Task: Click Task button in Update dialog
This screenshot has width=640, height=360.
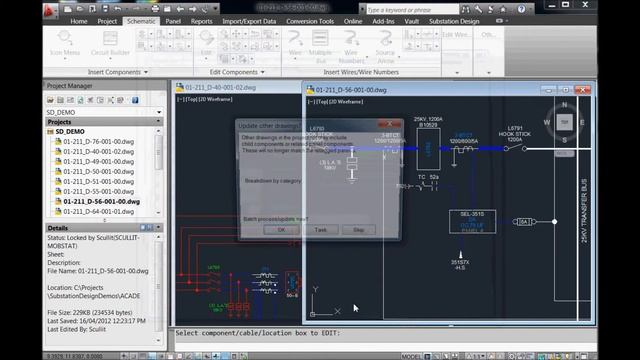Action: tap(320, 230)
